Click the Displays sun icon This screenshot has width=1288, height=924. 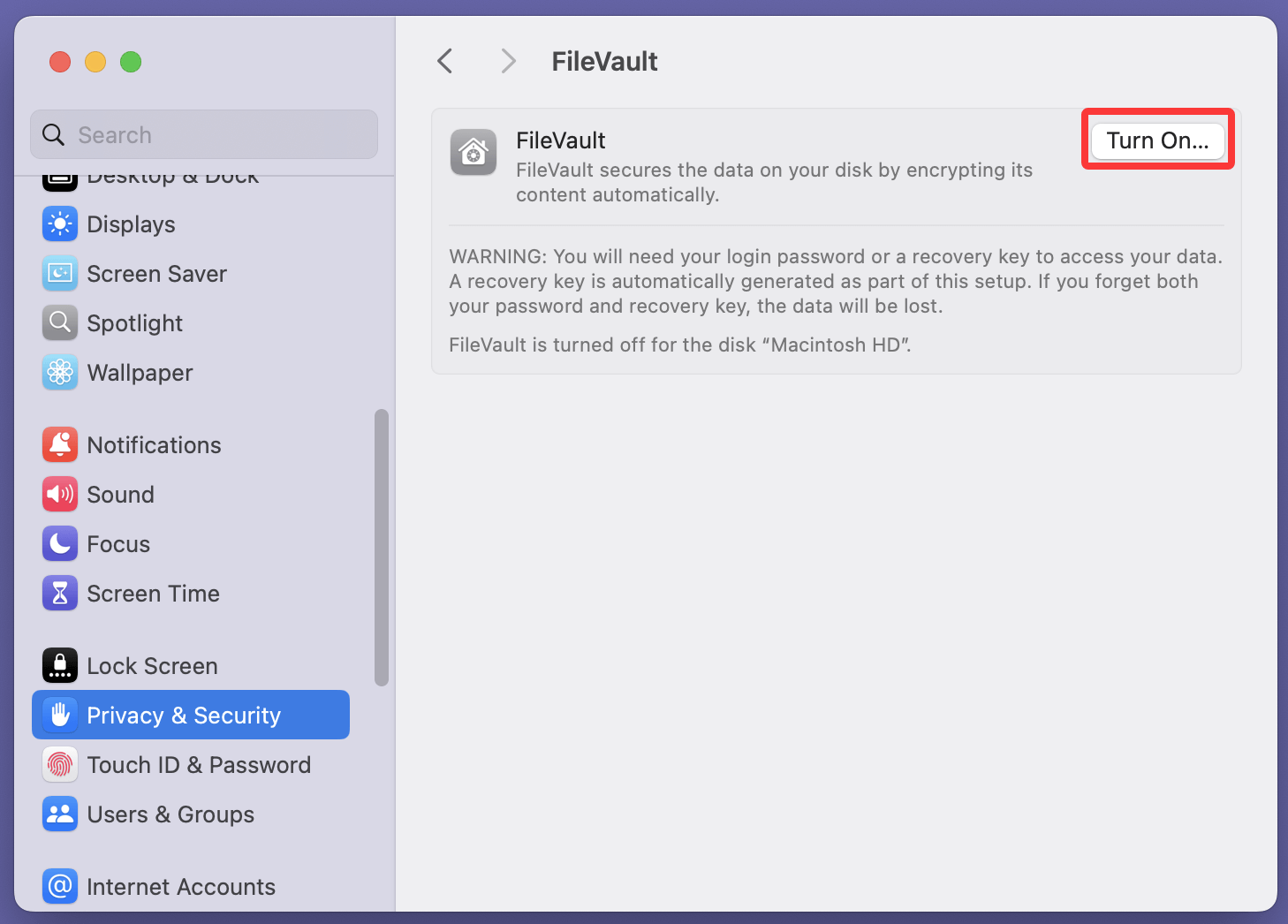point(60,224)
